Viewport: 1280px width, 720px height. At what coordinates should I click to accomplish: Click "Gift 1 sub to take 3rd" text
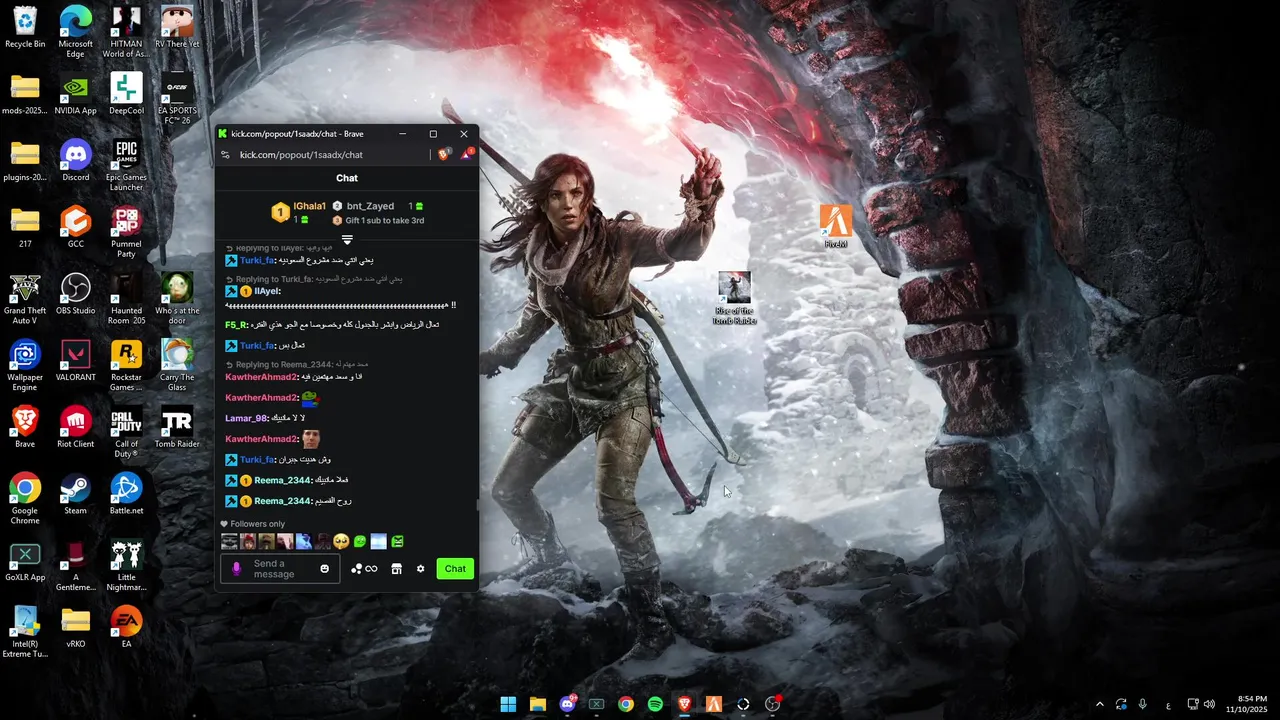click(385, 220)
